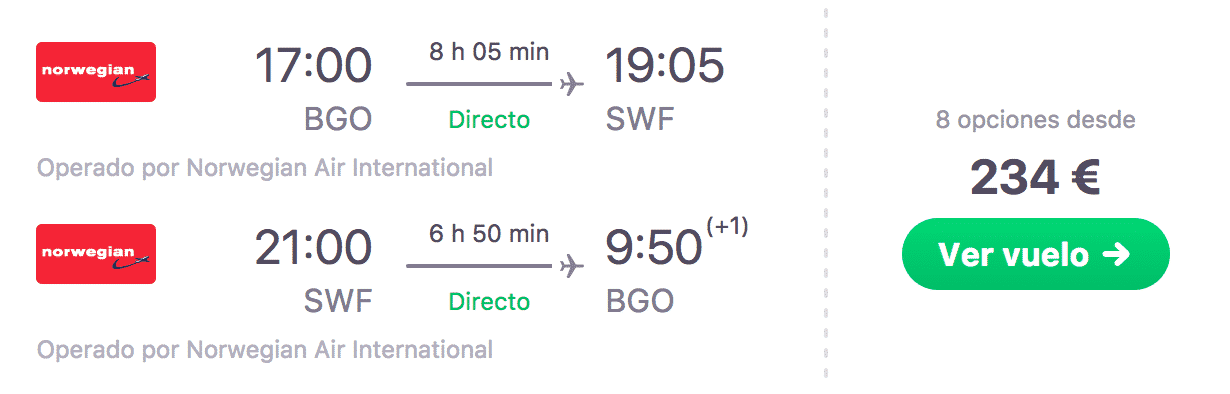Image resolution: width=1230 pixels, height=394 pixels.
Task: Click the Norwegian logo on outbound flight
Action: (x=96, y=72)
